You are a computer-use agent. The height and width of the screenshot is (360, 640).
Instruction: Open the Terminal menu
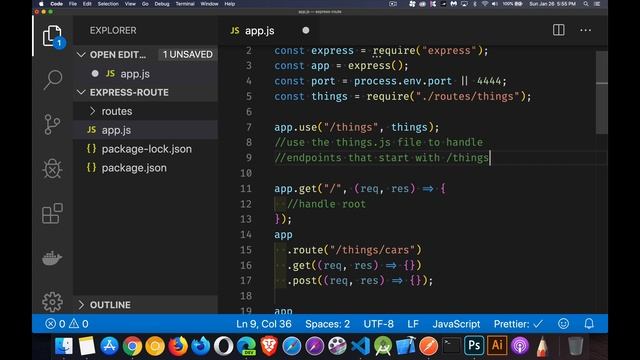185,4
